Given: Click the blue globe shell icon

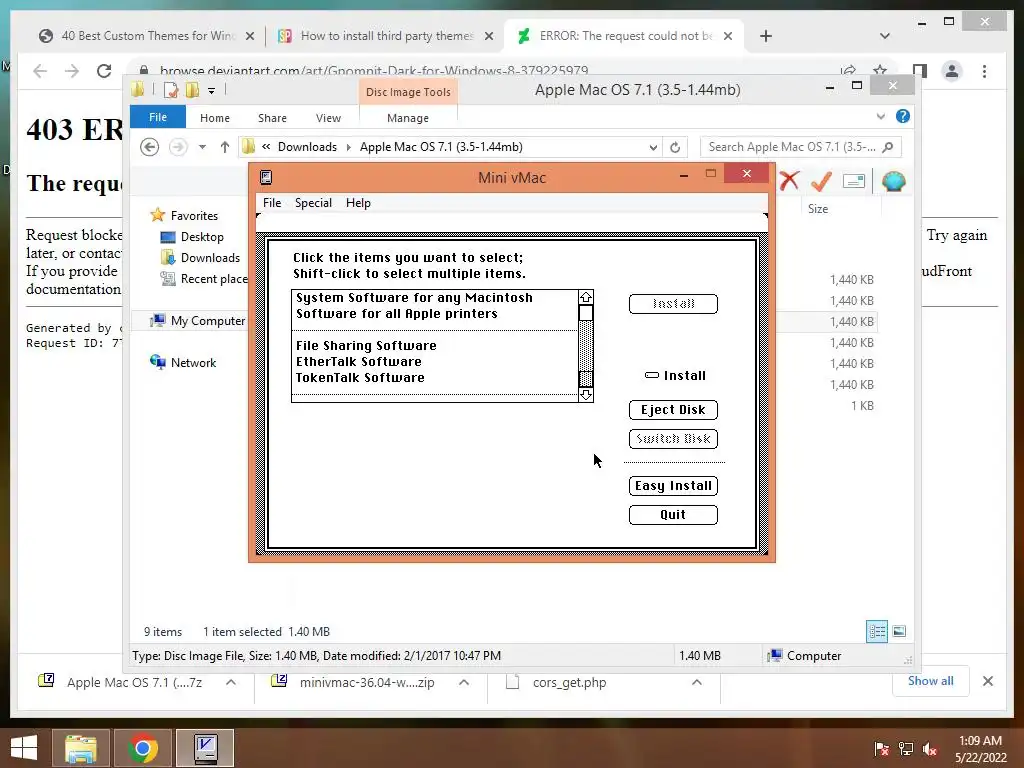Looking at the screenshot, I should point(893,181).
